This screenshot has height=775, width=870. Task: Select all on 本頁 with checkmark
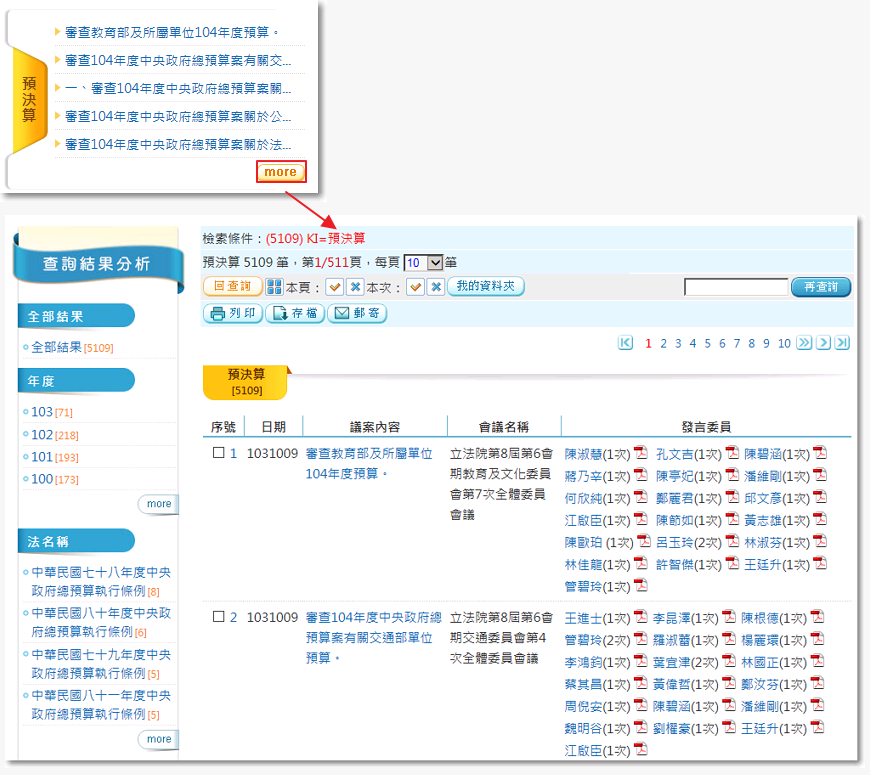pos(335,287)
